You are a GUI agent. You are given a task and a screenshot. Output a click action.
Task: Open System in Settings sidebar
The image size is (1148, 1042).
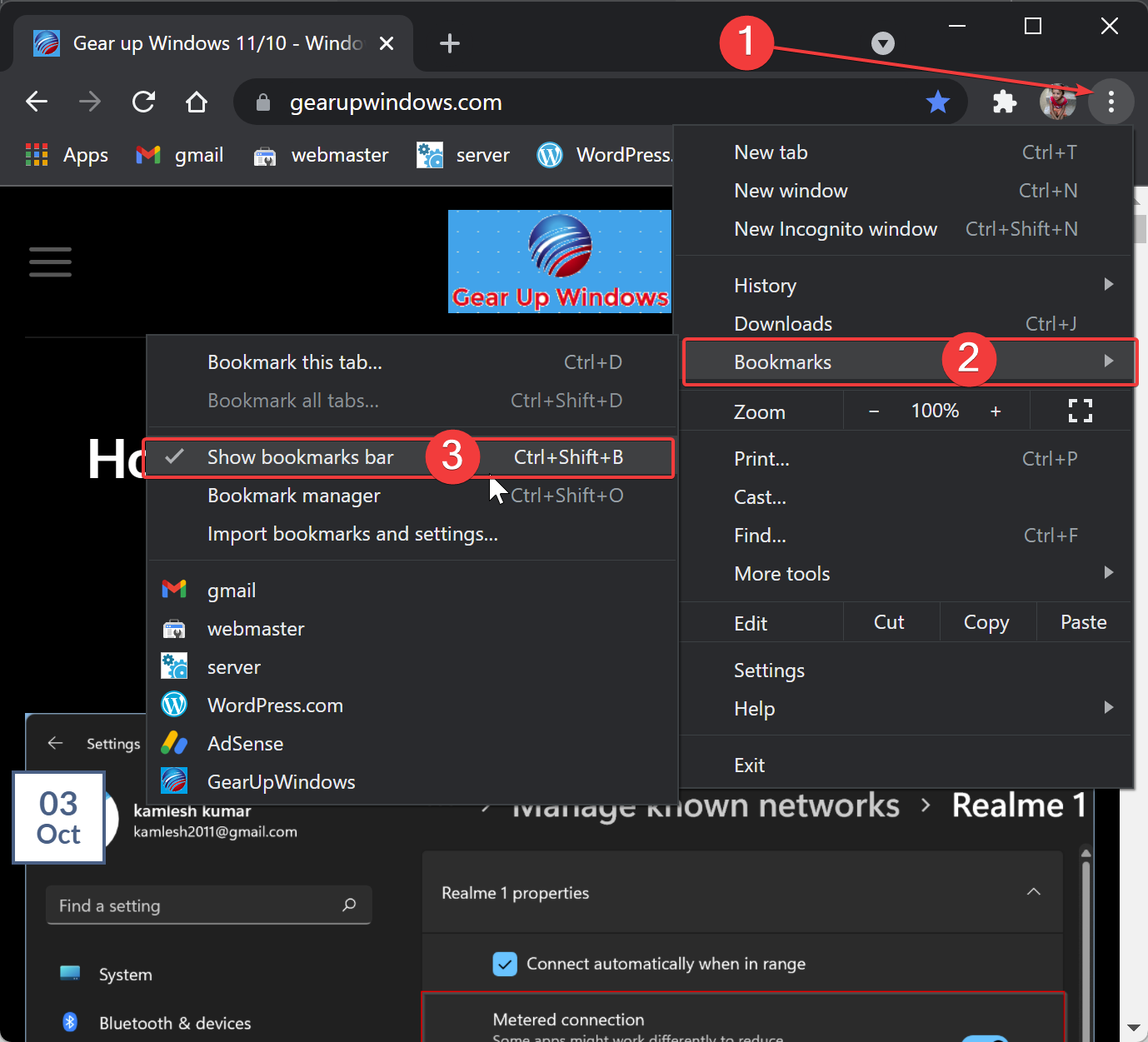click(x=125, y=975)
